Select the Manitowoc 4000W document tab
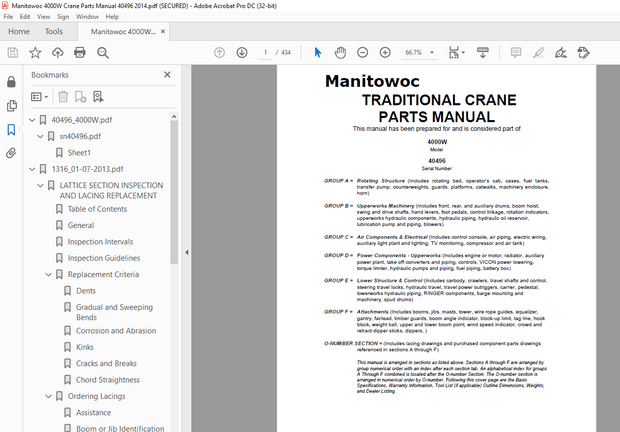The image size is (620, 432). pyautogui.click(x=123, y=32)
